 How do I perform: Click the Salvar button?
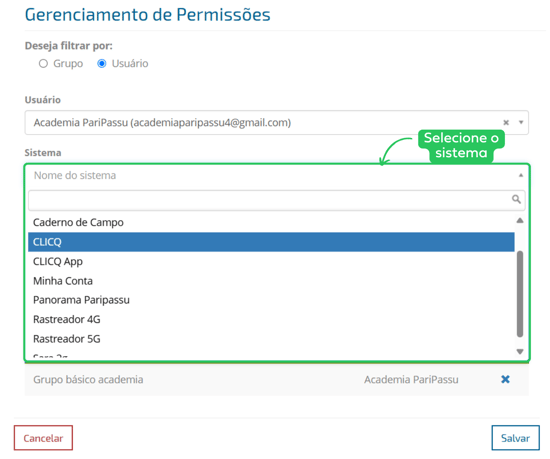coord(515,438)
